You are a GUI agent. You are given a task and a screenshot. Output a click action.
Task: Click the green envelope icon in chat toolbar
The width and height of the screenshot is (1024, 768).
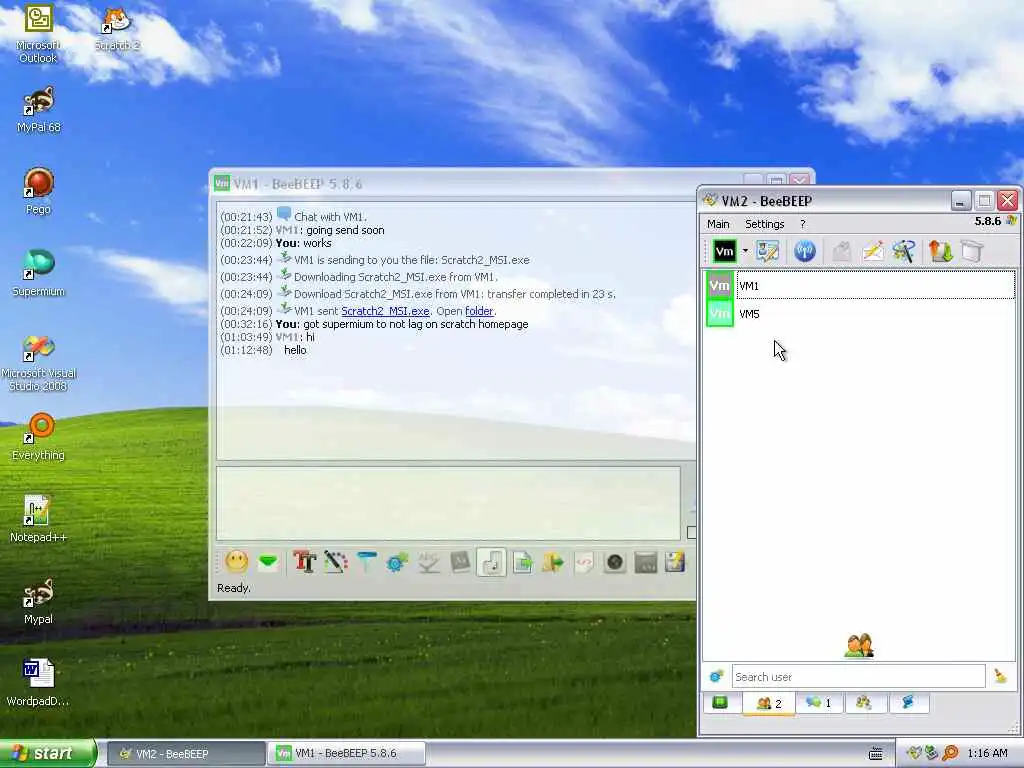pos(268,562)
